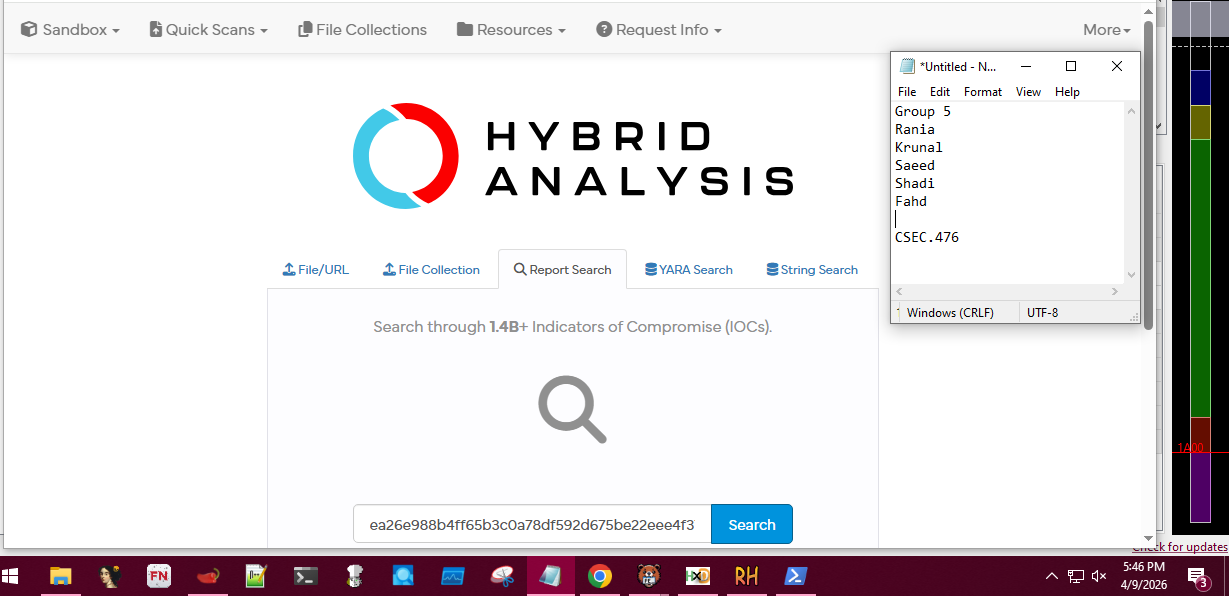Open the red chili pepper taskbar icon
Viewport: 1229px width, 596px height.
tap(208, 576)
